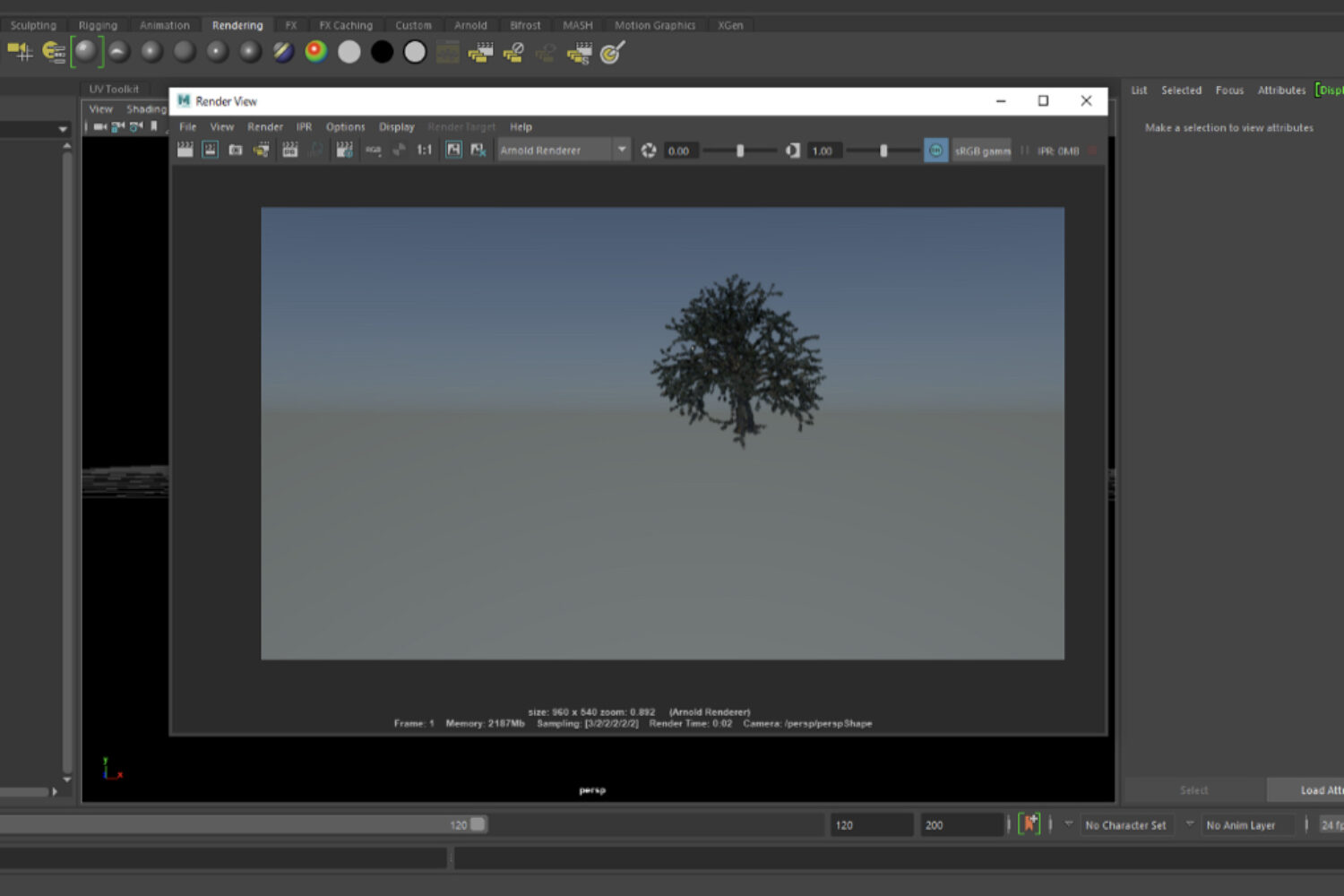
Task: Click the exposure reset icon beside 0.00
Action: (649, 151)
